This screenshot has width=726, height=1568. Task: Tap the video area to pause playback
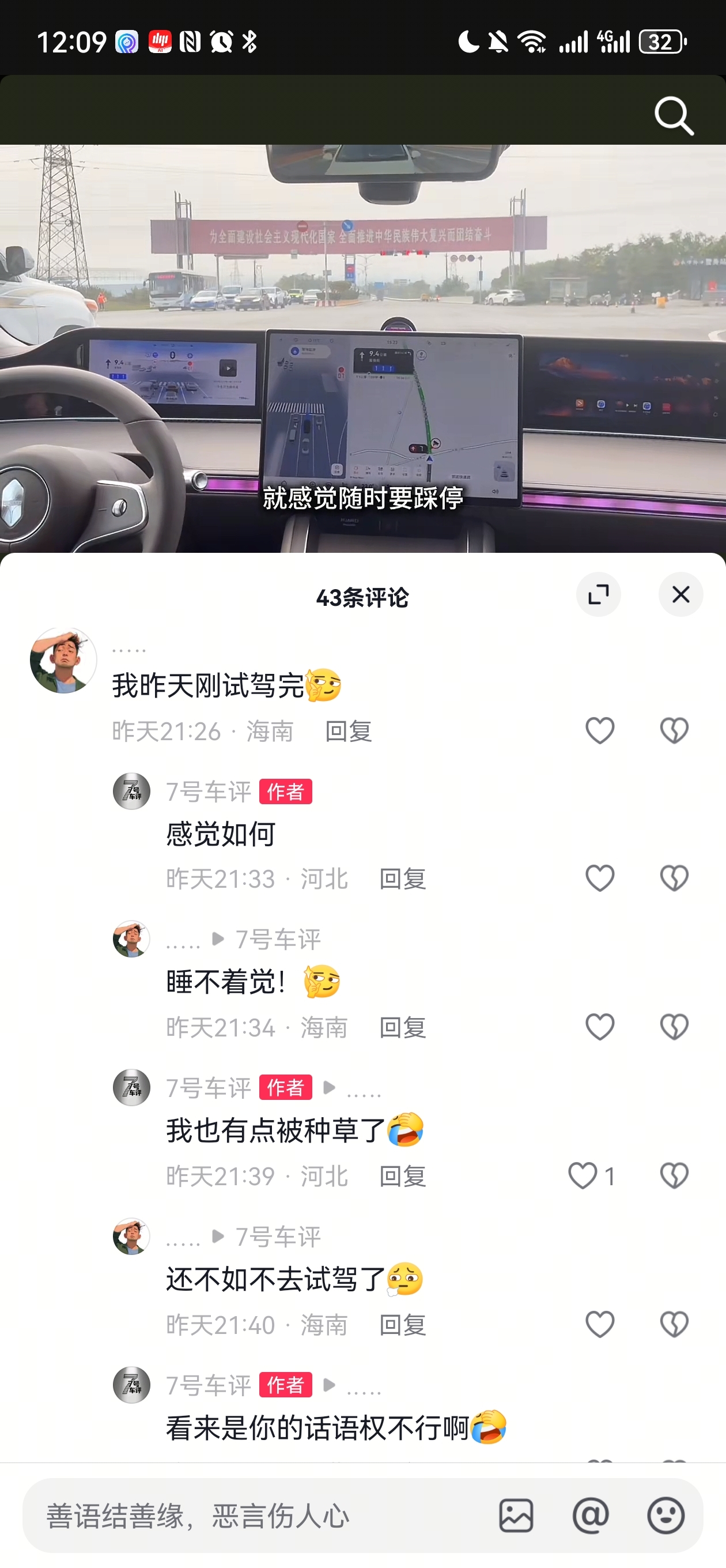click(x=362, y=348)
